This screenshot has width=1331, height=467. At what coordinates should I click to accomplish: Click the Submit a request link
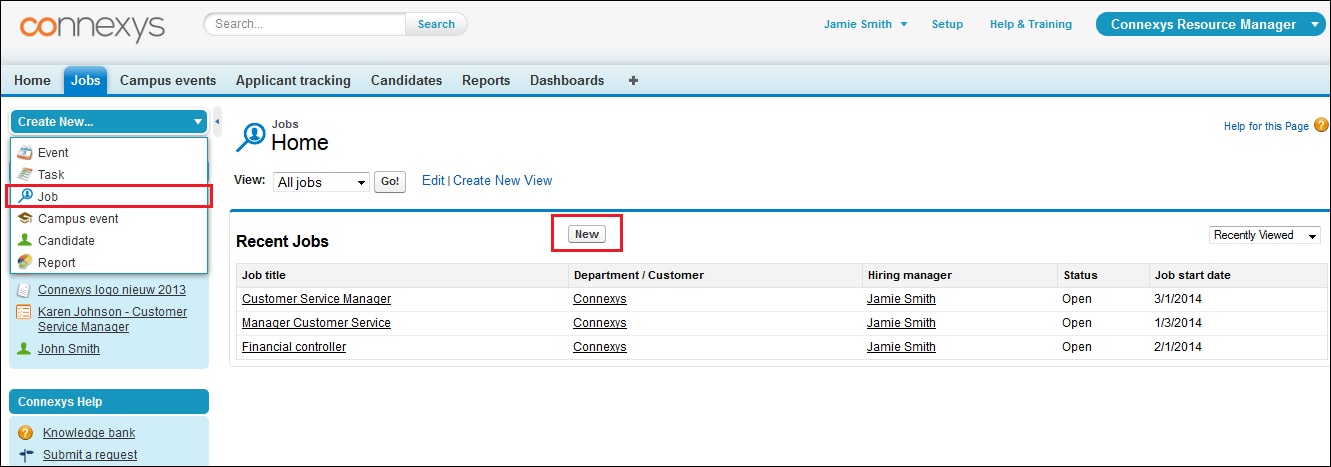click(90, 455)
